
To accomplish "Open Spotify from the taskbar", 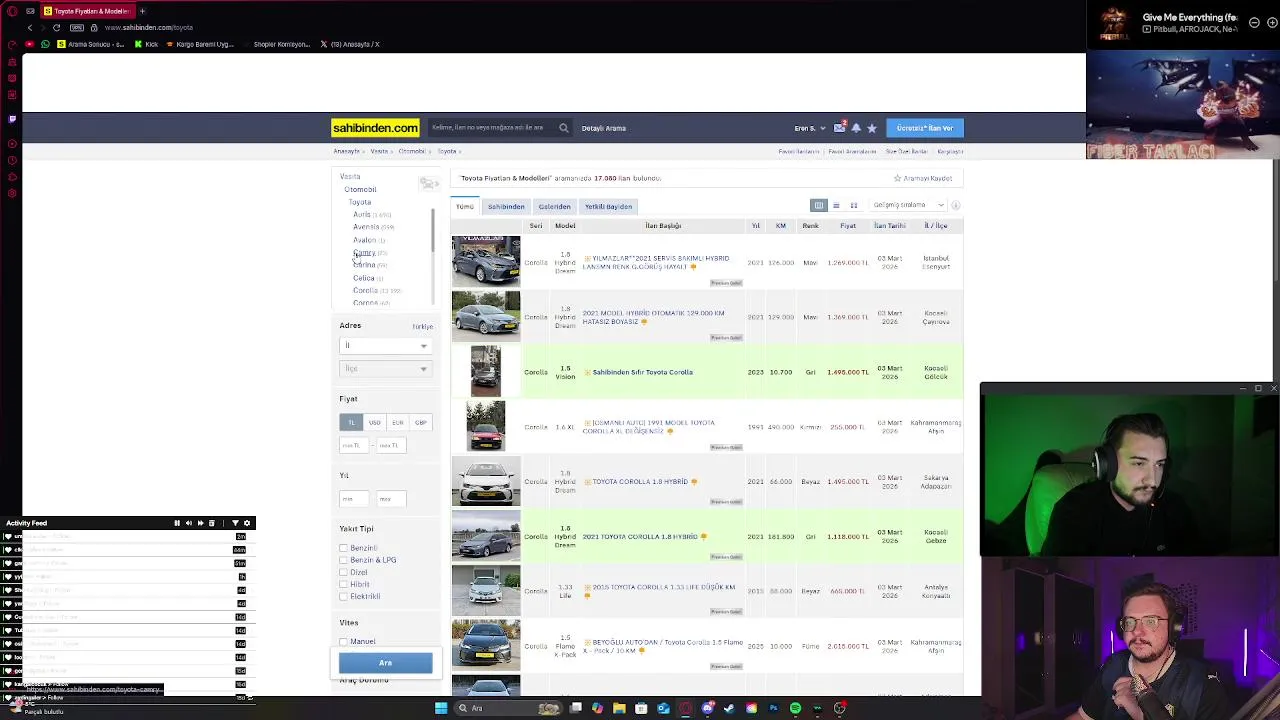I will [x=795, y=708].
